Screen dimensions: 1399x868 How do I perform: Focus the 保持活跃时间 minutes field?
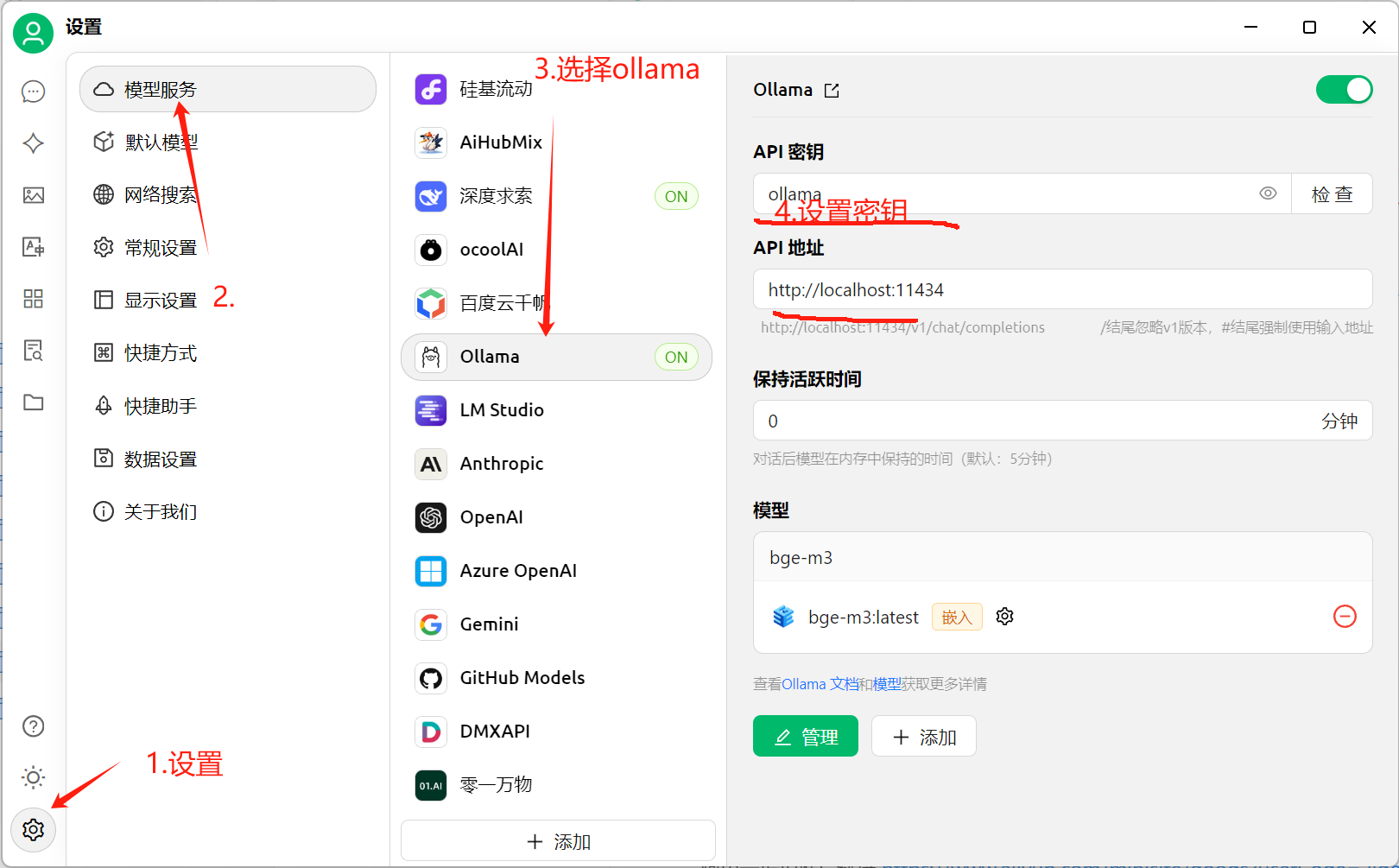point(1063,421)
